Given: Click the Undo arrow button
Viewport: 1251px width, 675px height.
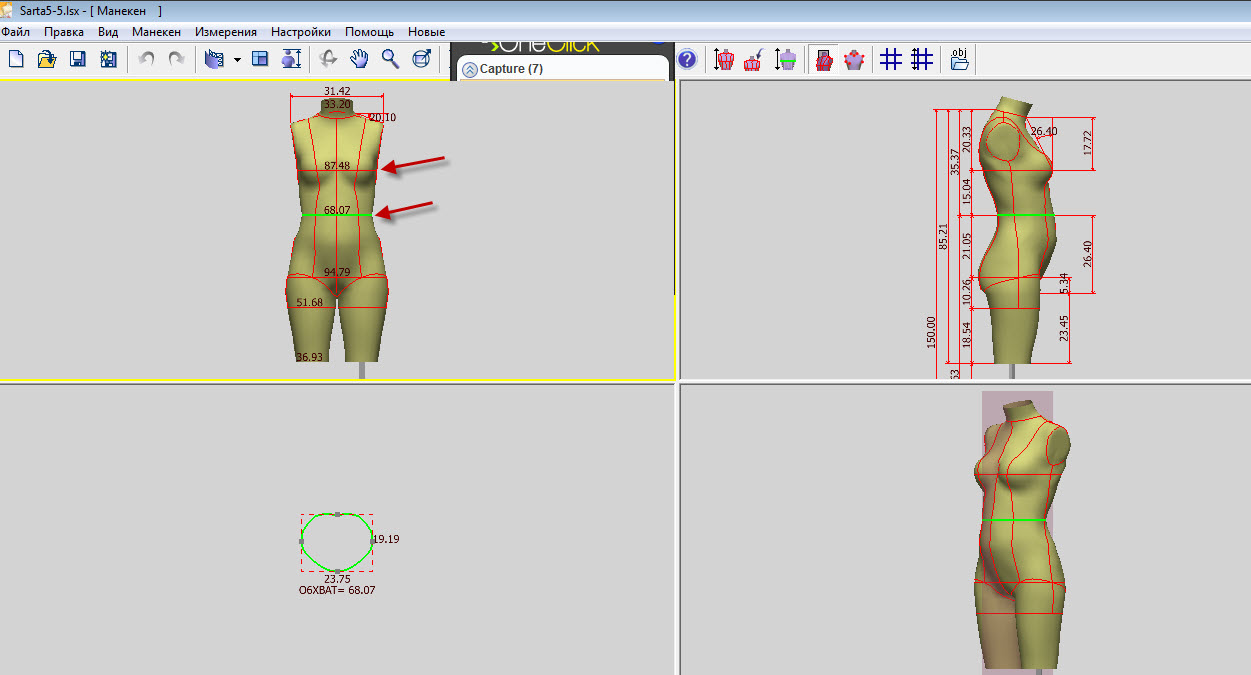Looking at the screenshot, I should tap(146, 59).
